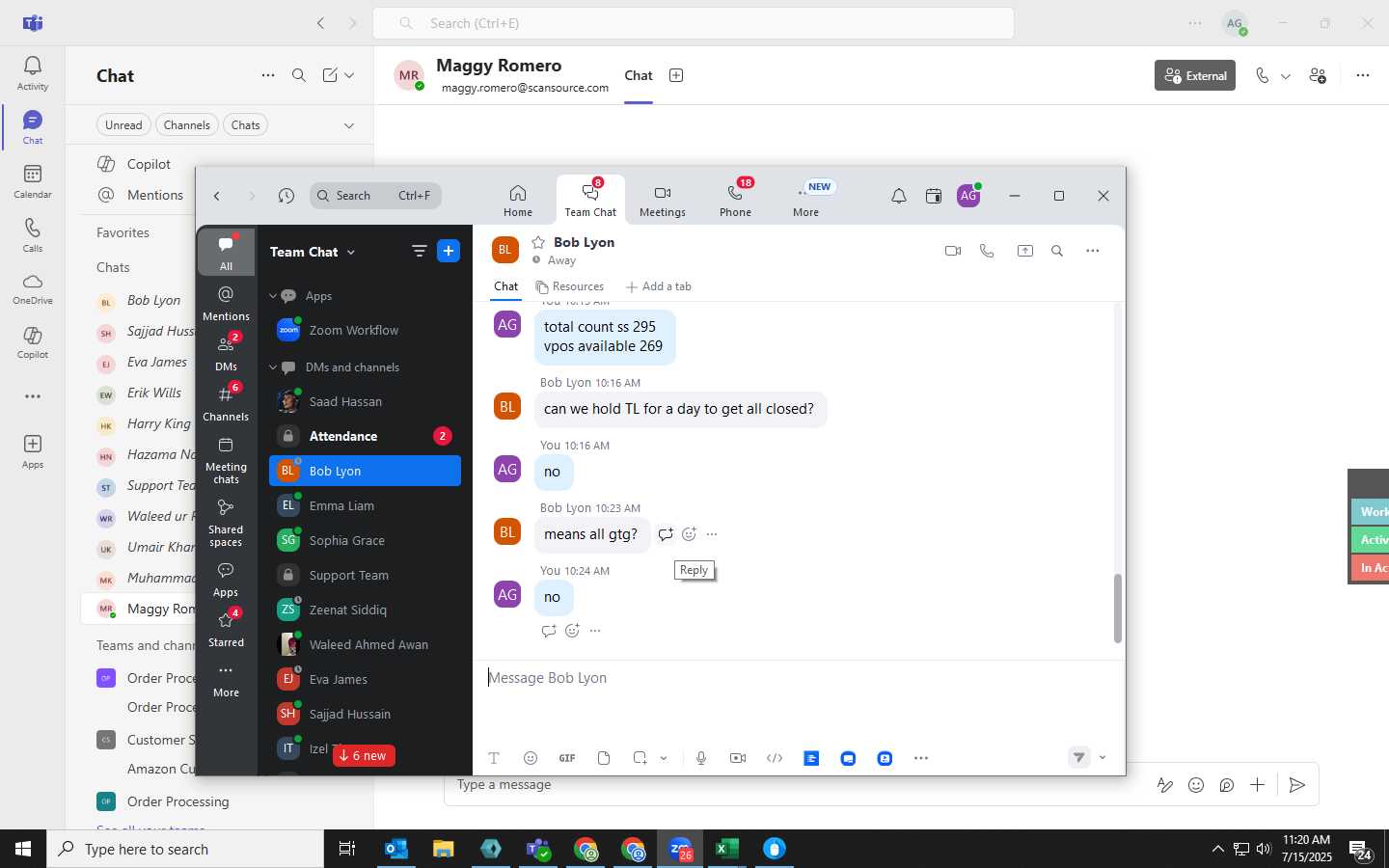
Task: Open the Emma Liam chat in Zoom
Action: point(365,505)
